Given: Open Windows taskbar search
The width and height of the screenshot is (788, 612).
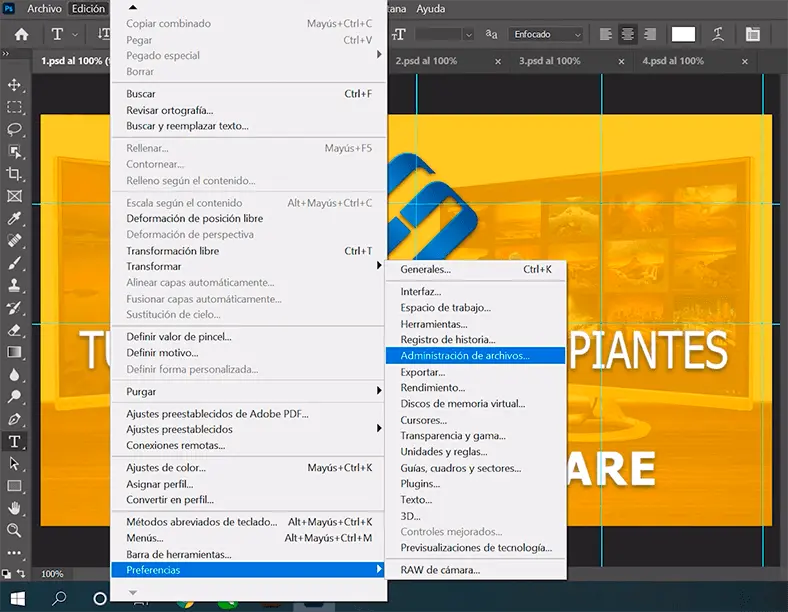Looking at the screenshot, I should click(x=59, y=598).
